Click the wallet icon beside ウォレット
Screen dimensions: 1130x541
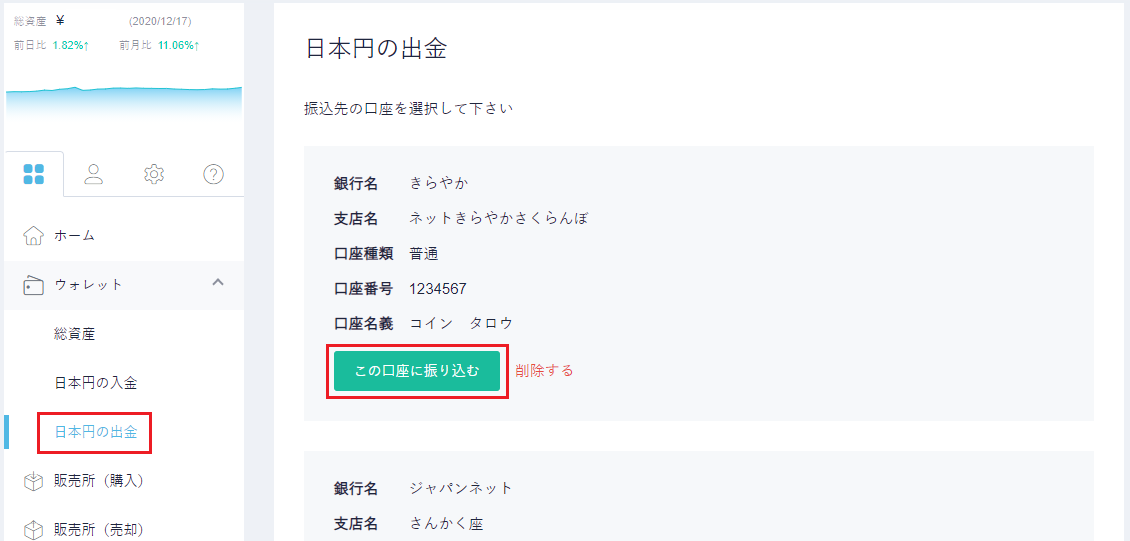(x=34, y=285)
